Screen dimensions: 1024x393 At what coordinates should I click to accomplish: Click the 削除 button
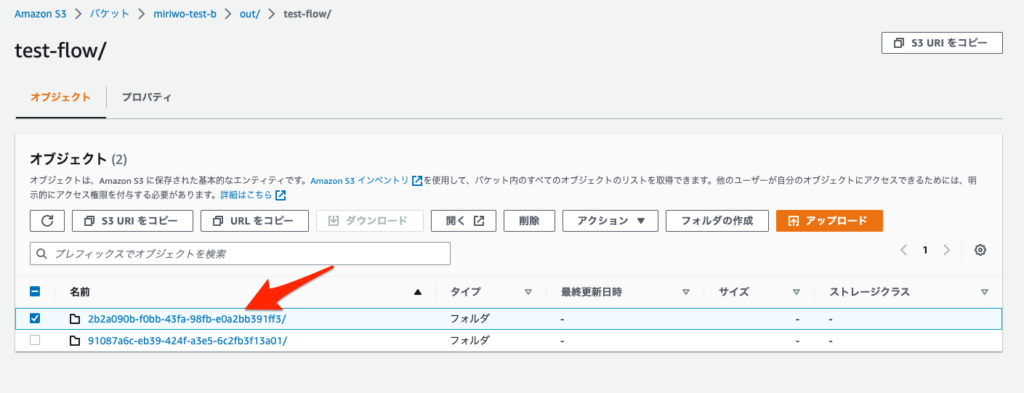click(529, 221)
